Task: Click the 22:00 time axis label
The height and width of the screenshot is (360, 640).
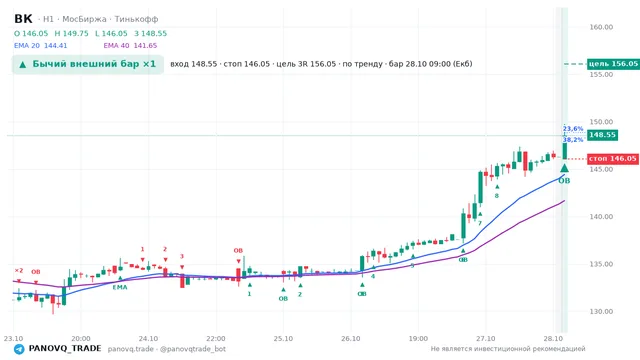Action: tap(216, 339)
